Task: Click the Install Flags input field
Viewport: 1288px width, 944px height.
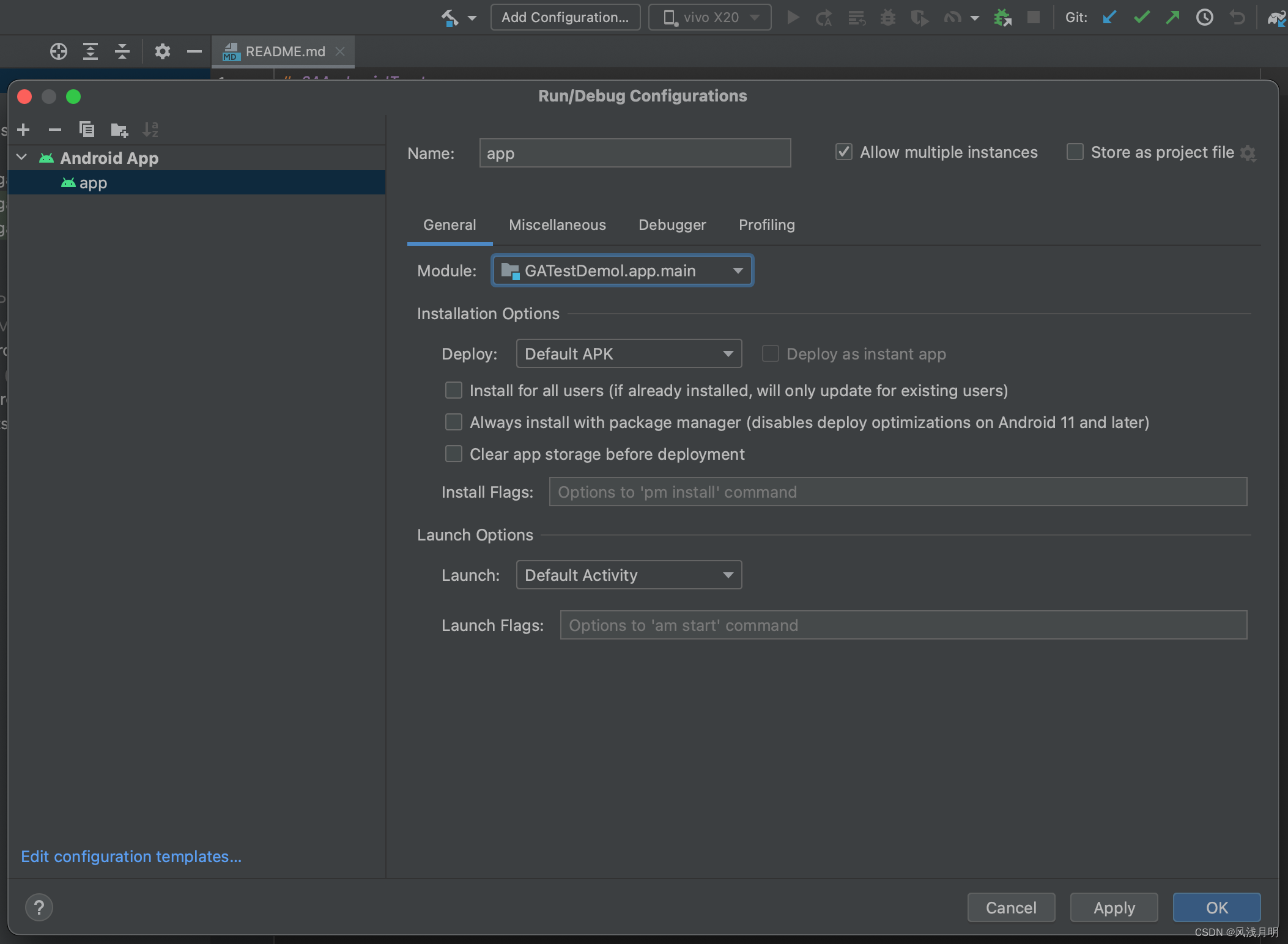Action: tap(897, 492)
